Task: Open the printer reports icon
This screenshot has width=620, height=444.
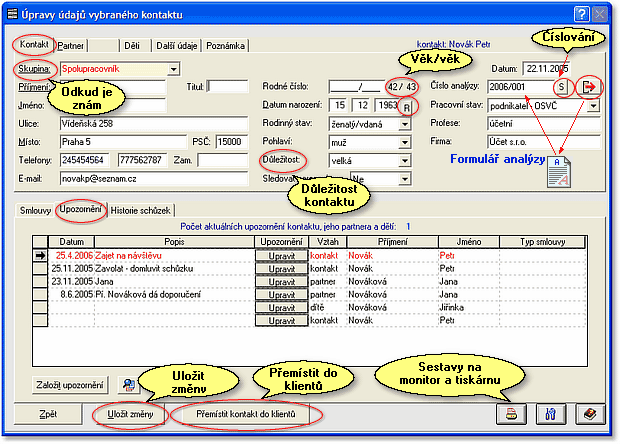Action: point(511,413)
